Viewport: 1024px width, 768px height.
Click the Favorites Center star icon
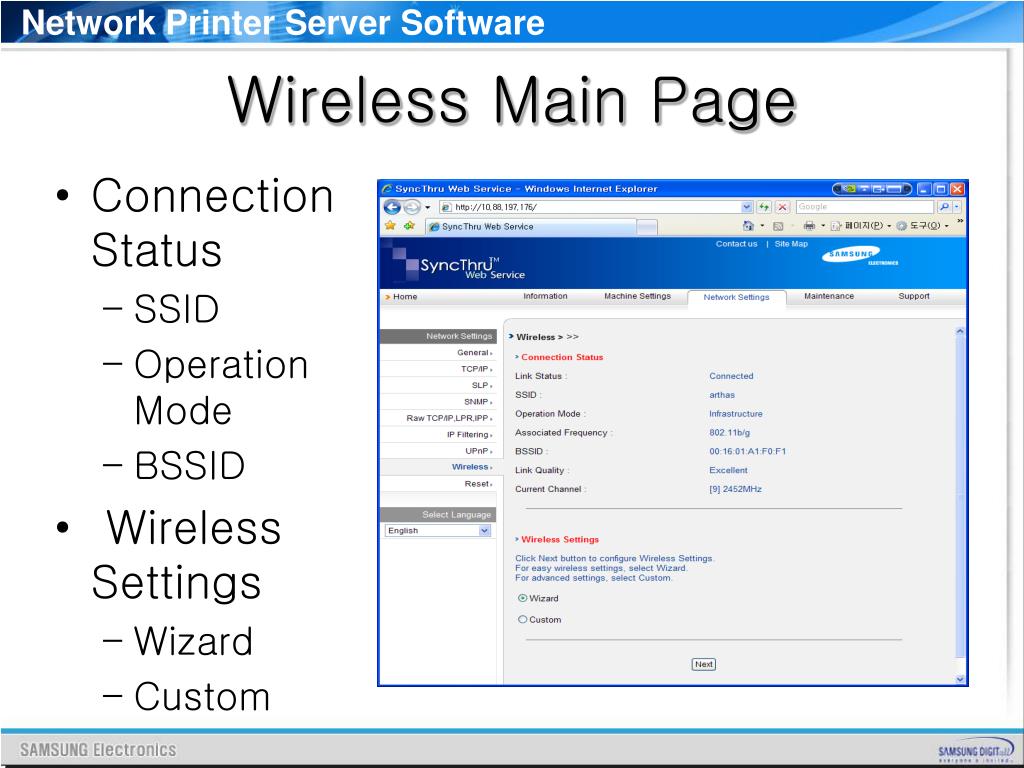(390, 225)
